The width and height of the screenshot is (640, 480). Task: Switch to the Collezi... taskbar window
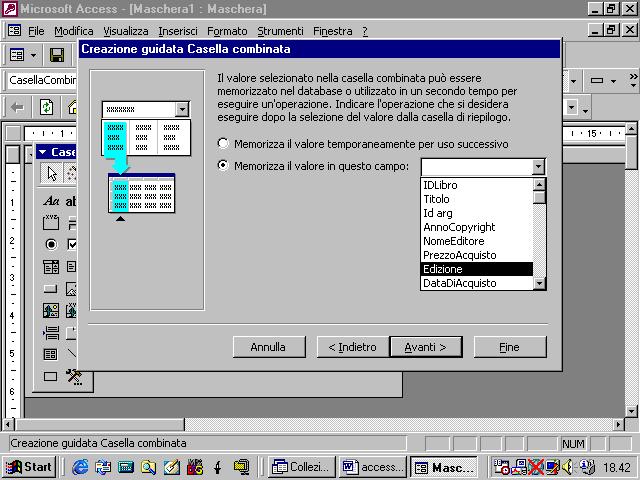pos(301,467)
